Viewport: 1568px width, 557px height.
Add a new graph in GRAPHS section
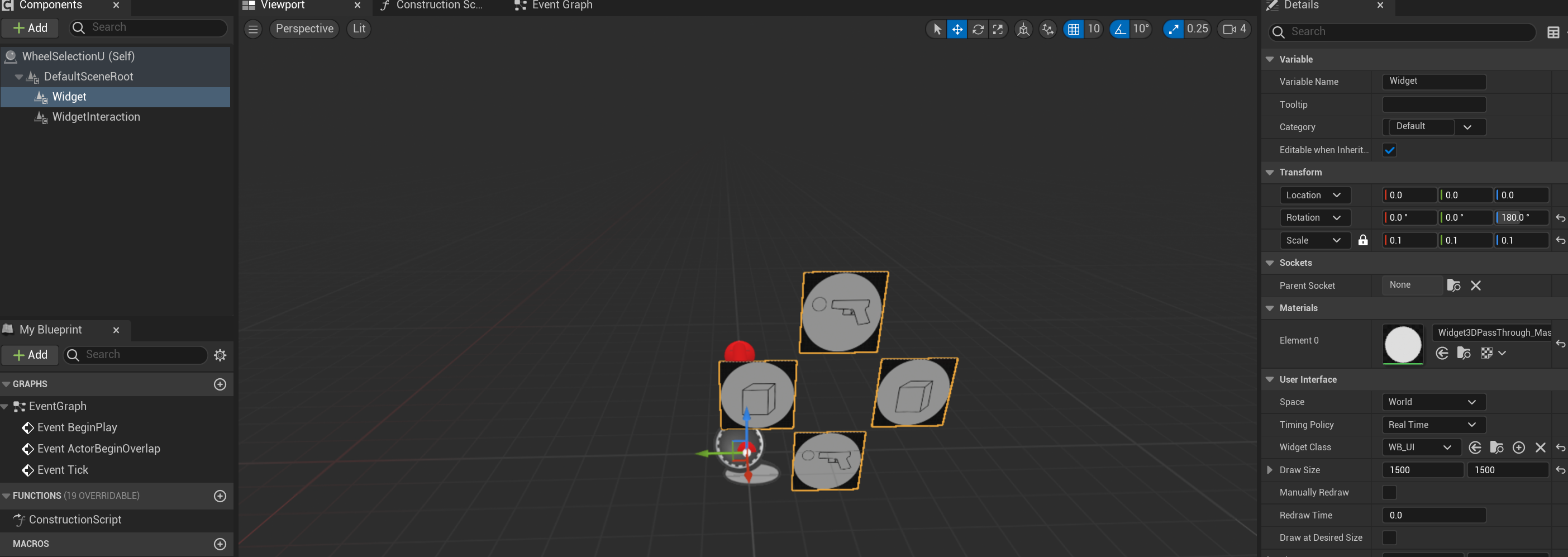pyautogui.click(x=220, y=384)
